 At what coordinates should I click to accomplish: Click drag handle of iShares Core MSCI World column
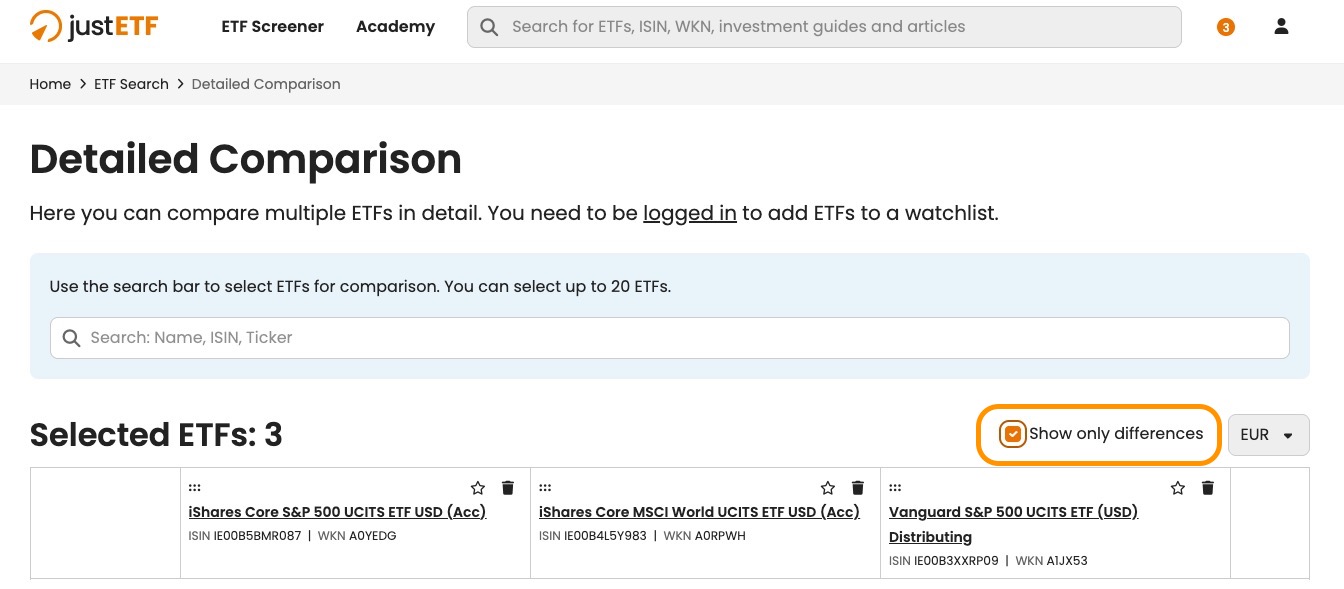(545, 488)
